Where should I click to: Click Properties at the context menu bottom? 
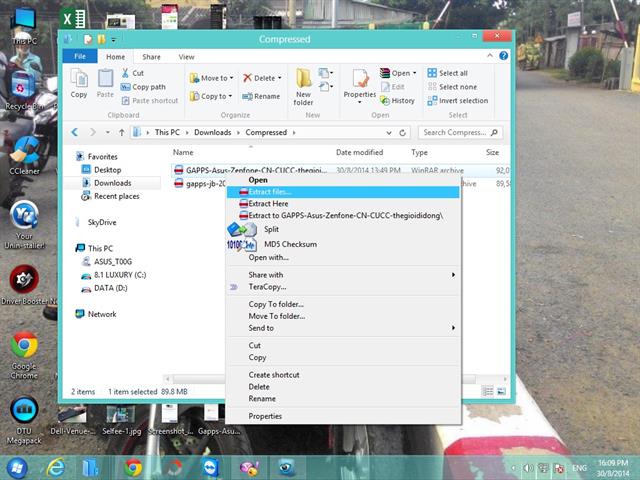click(x=343, y=416)
